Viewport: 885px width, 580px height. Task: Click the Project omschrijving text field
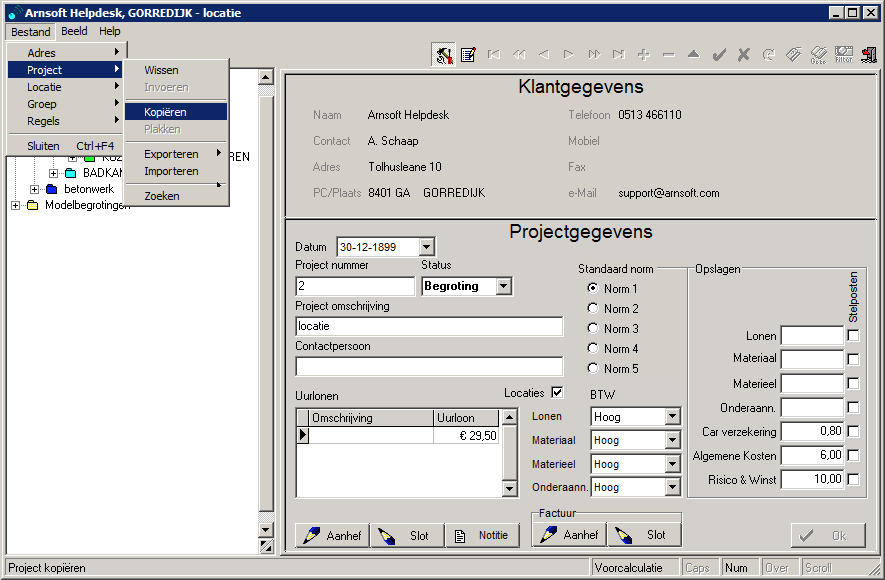429,327
